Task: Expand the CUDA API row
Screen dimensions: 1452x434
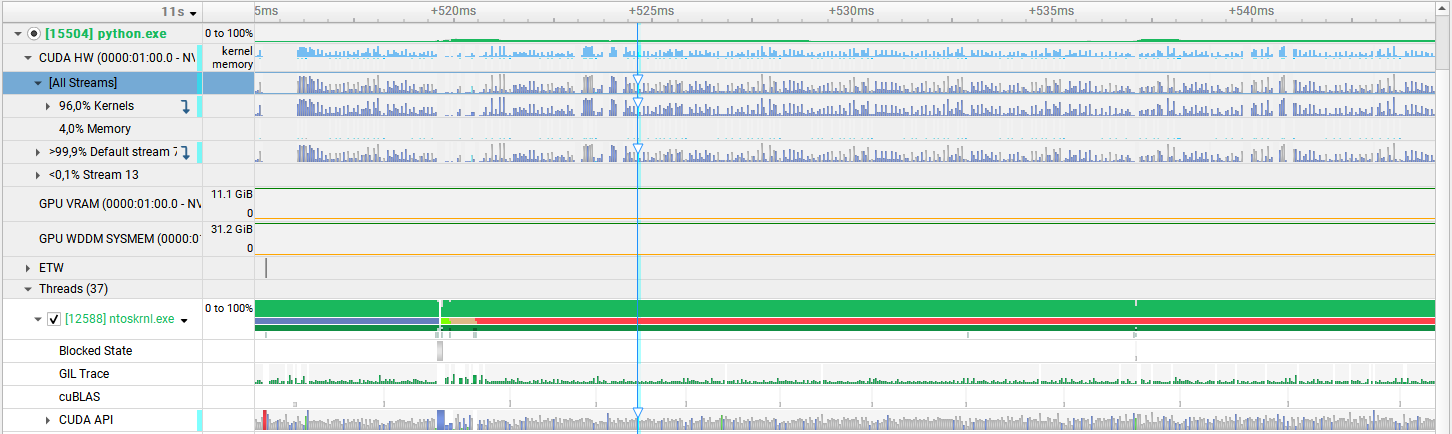Action: (x=48, y=420)
